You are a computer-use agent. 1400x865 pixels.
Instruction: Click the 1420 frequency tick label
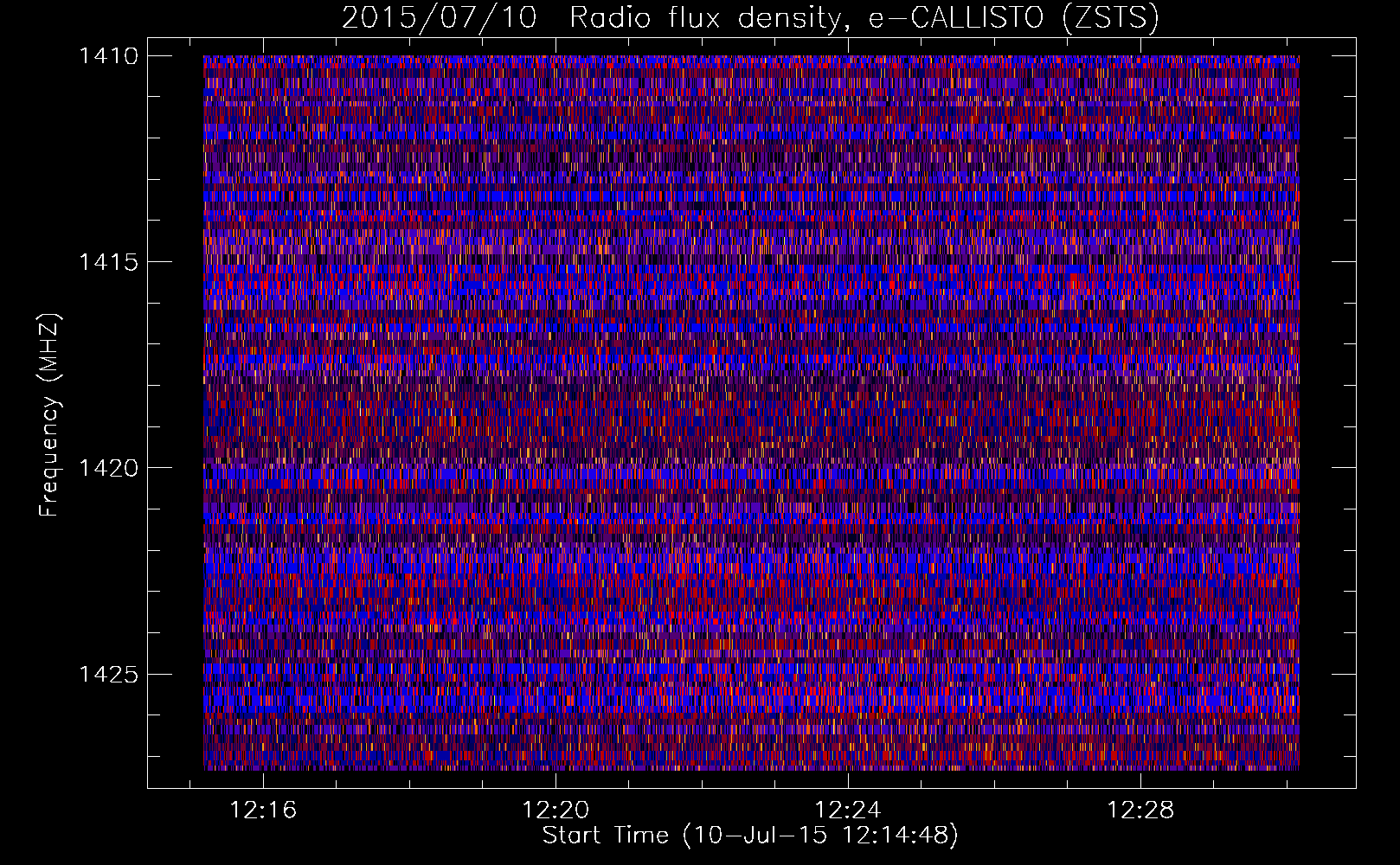[108, 468]
